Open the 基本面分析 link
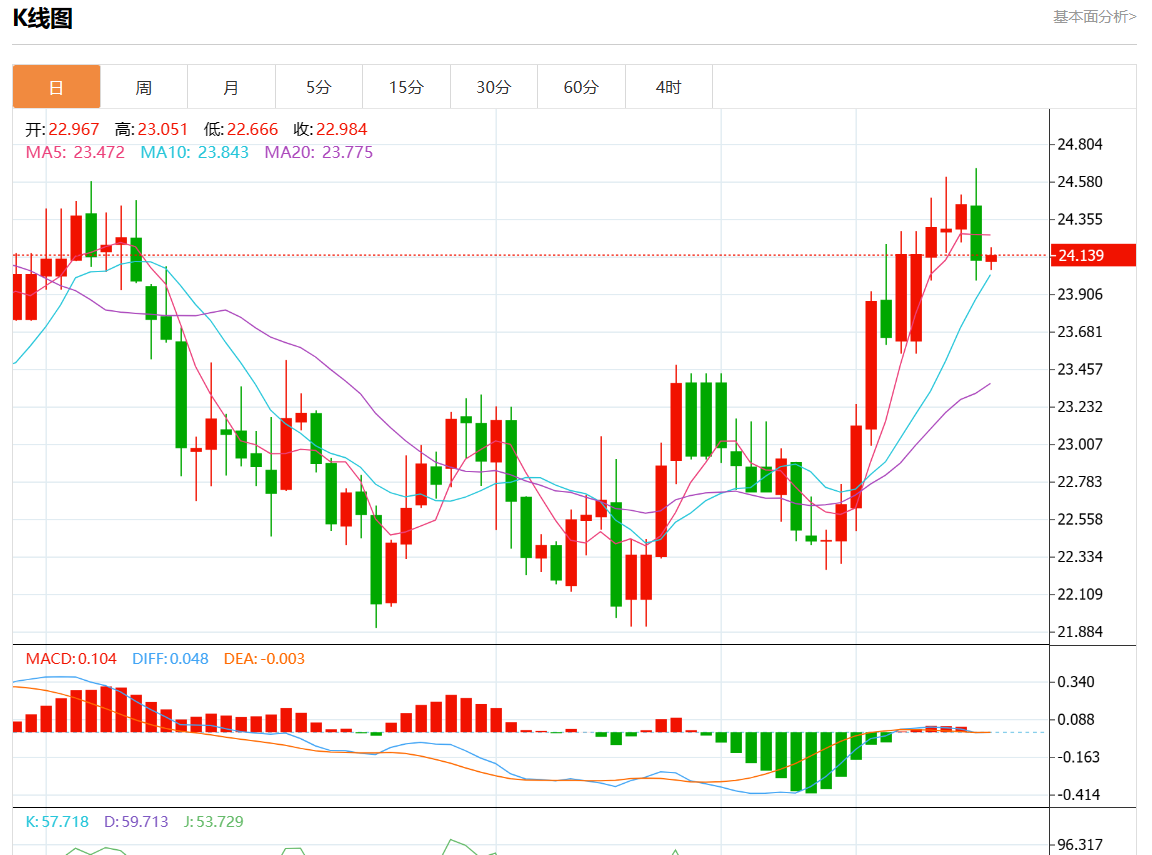The image size is (1152, 855). 1094,16
